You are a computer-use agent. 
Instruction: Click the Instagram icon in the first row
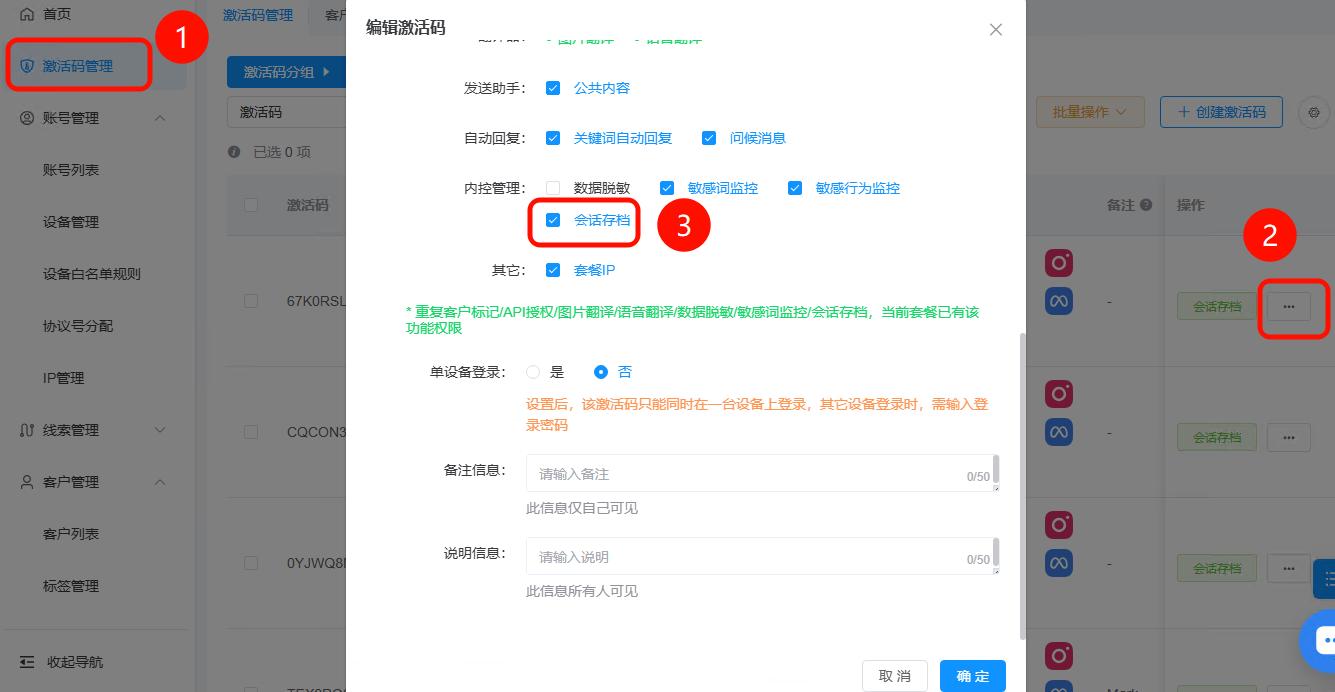[x=1059, y=263]
